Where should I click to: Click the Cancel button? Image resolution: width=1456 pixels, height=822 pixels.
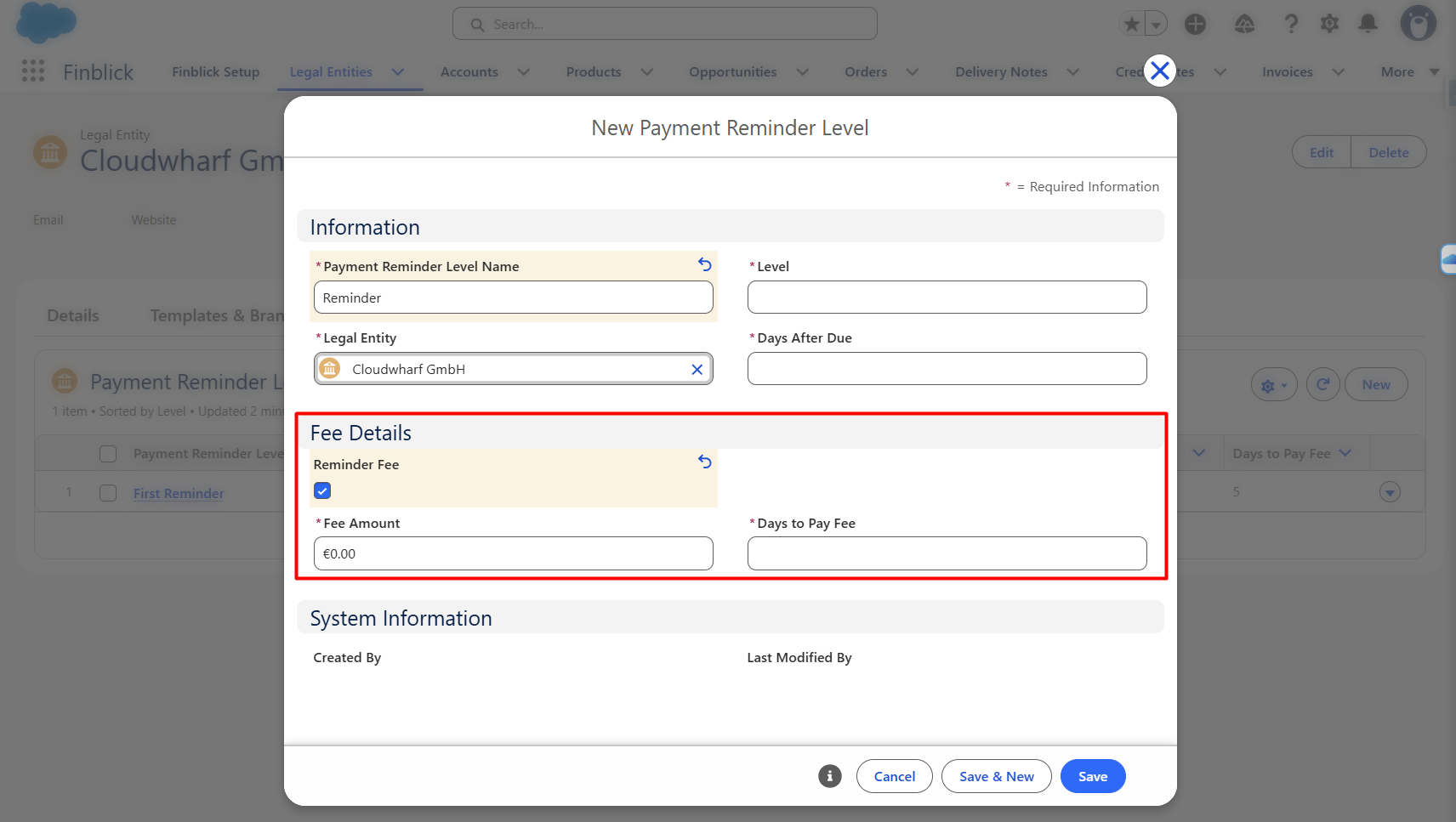[x=895, y=776]
